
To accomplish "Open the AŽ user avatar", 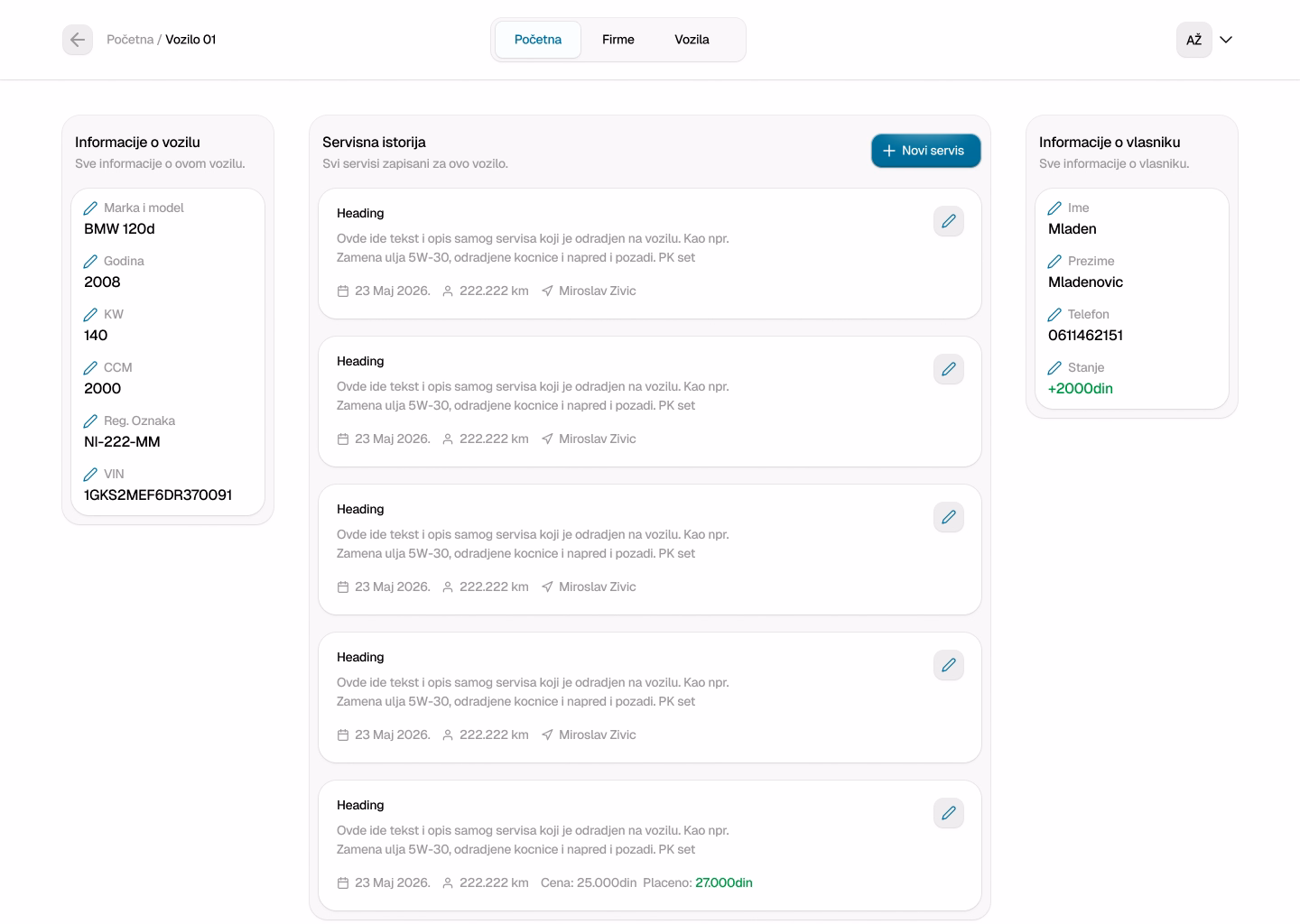I will [x=1193, y=40].
